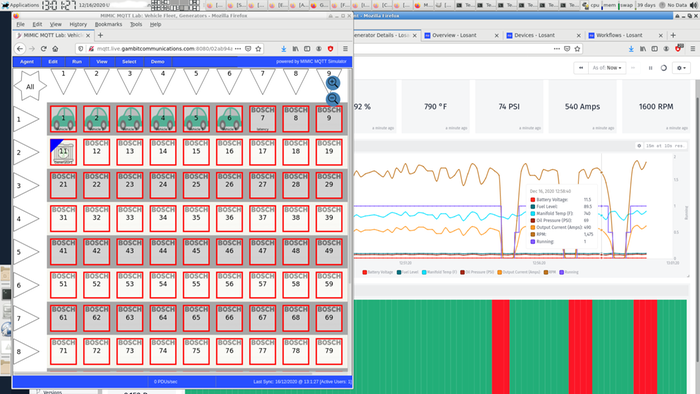Select vehicle agent 6 car icon

coord(229,119)
